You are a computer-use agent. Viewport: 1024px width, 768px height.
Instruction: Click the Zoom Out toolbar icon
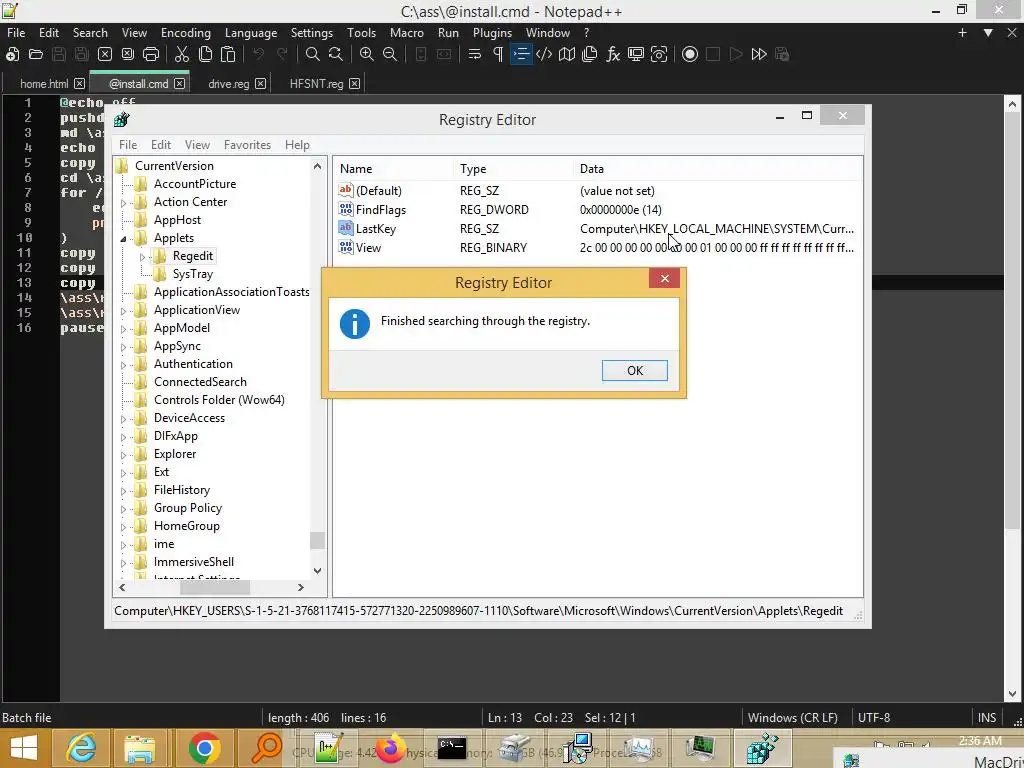click(390, 54)
